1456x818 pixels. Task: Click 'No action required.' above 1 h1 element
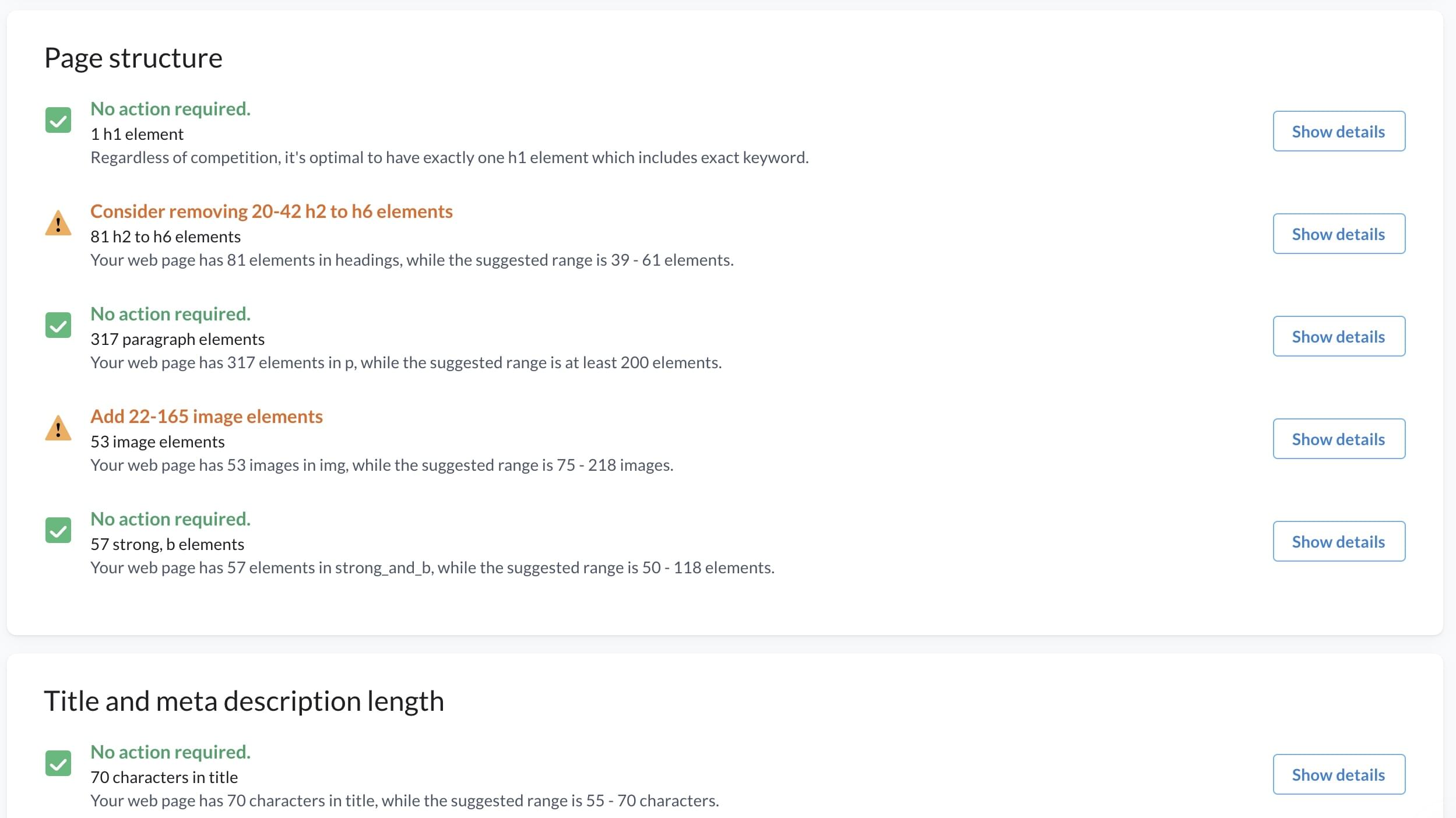170,108
